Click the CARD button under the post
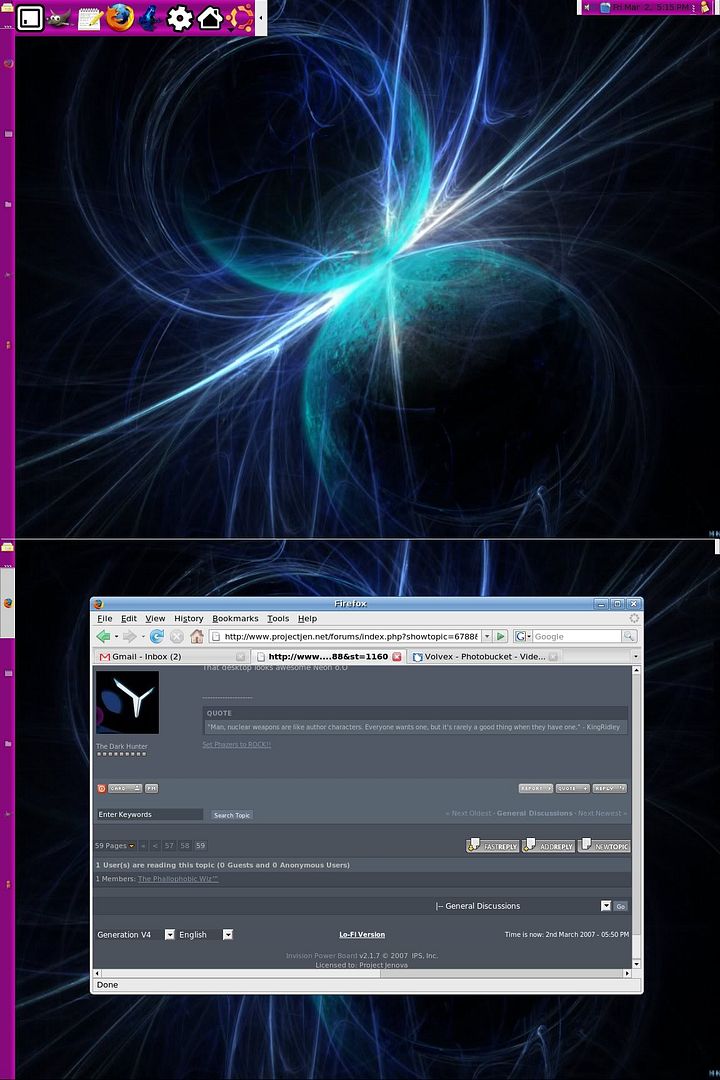Image resolution: width=720 pixels, height=1080 pixels. [x=125, y=788]
